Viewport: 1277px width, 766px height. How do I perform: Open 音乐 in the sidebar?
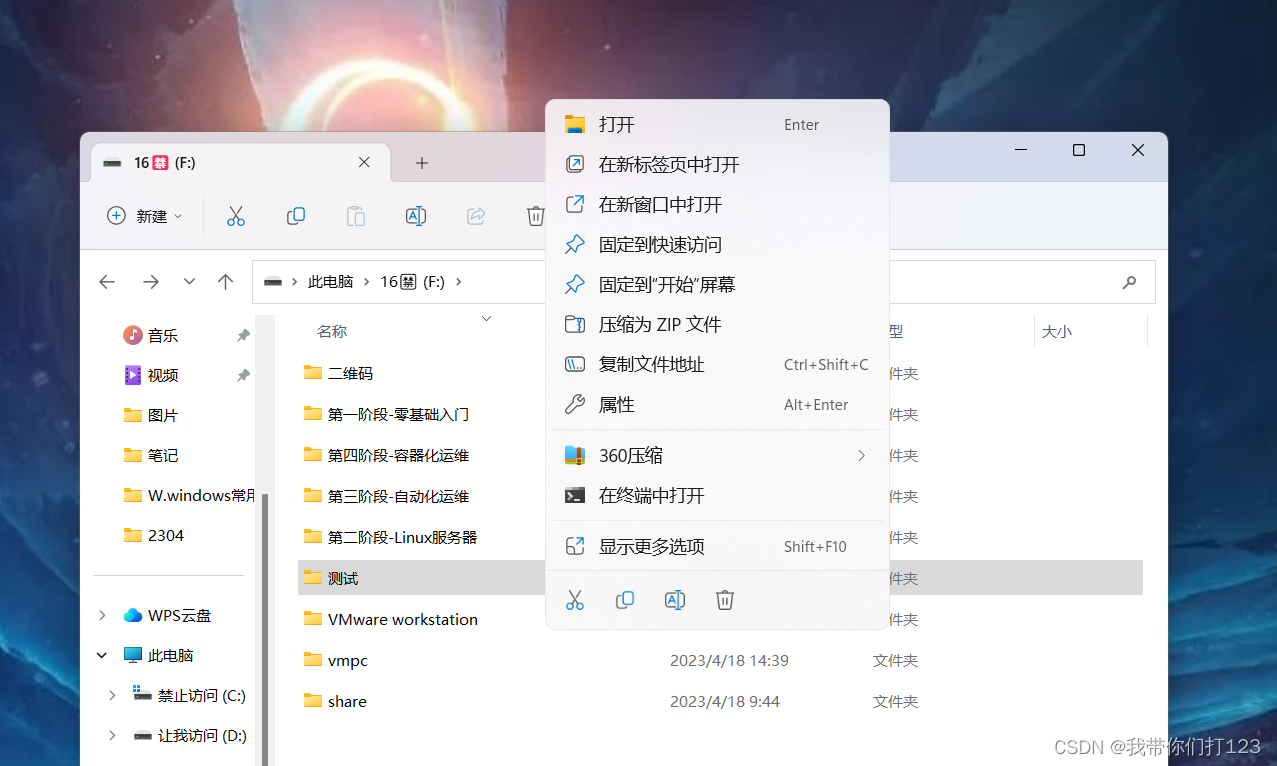(x=163, y=335)
